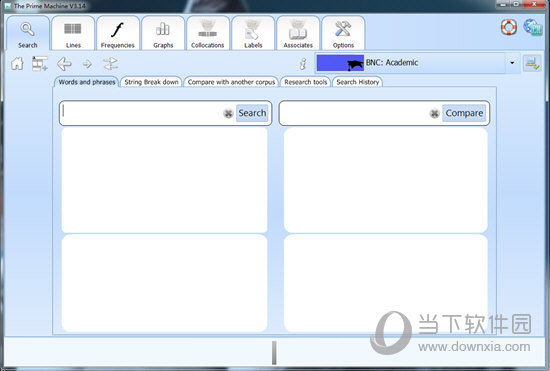Focus the compare text input field
The width and height of the screenshot is (550, 371).
click(x=355, y=113)
